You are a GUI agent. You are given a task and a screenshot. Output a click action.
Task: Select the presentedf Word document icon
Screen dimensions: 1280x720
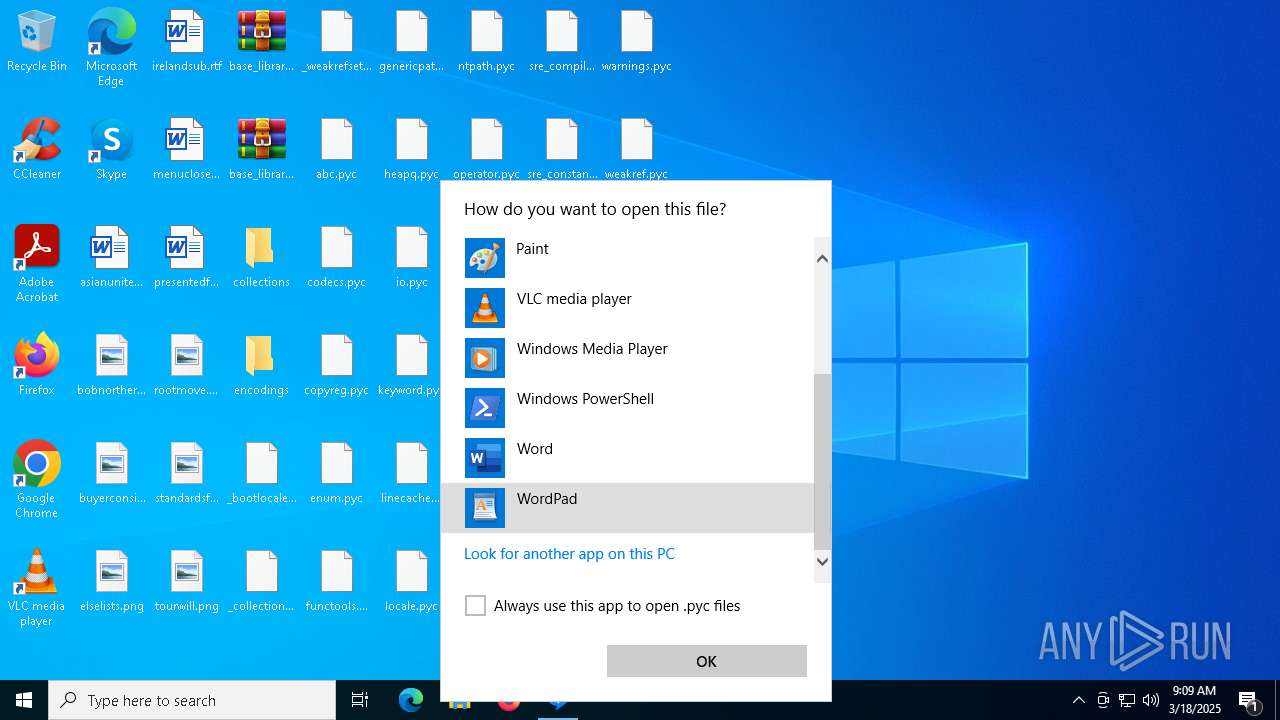click(x=187, y=258)
